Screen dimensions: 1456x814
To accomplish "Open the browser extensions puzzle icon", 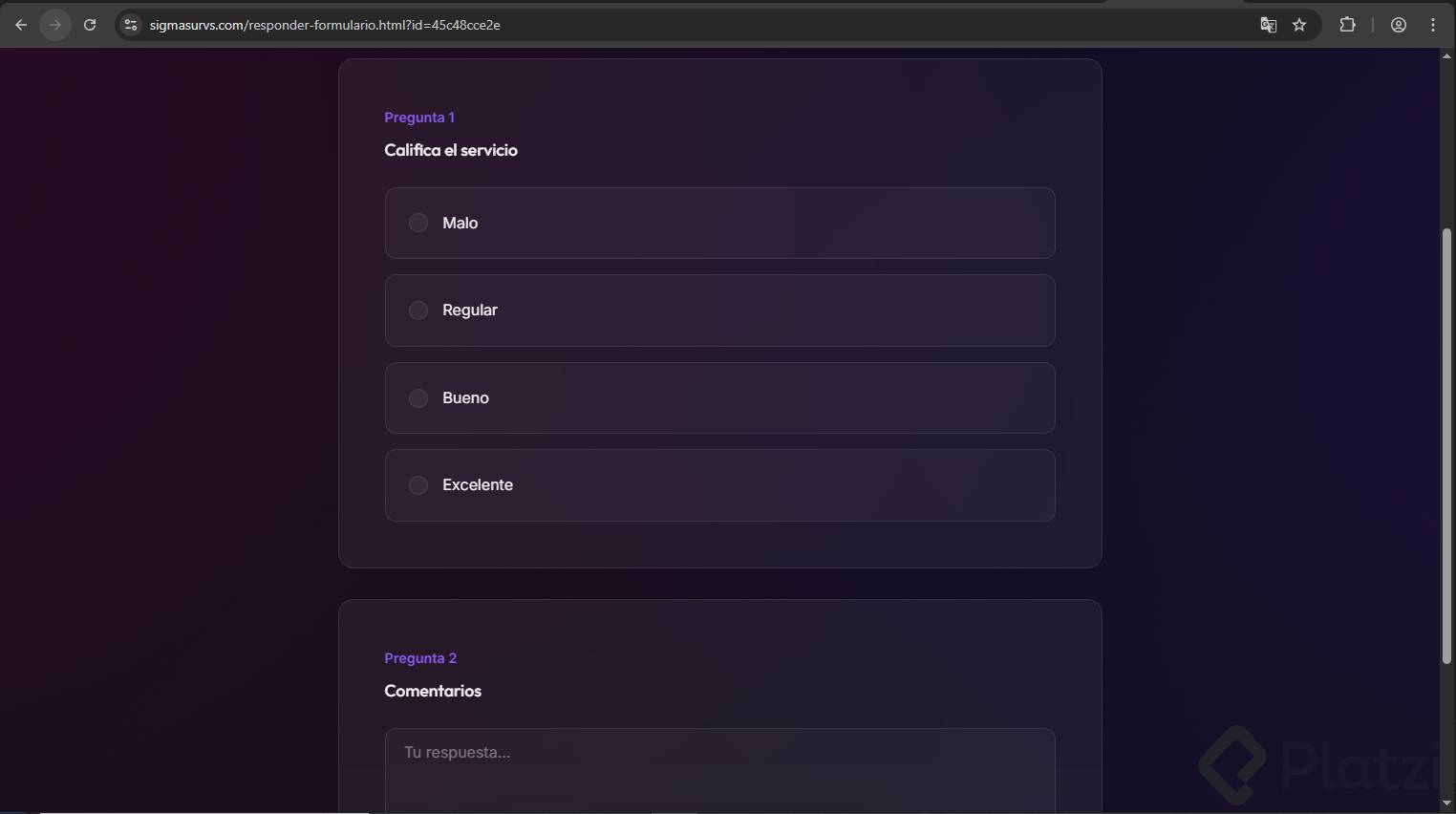I will (1347, 25).
